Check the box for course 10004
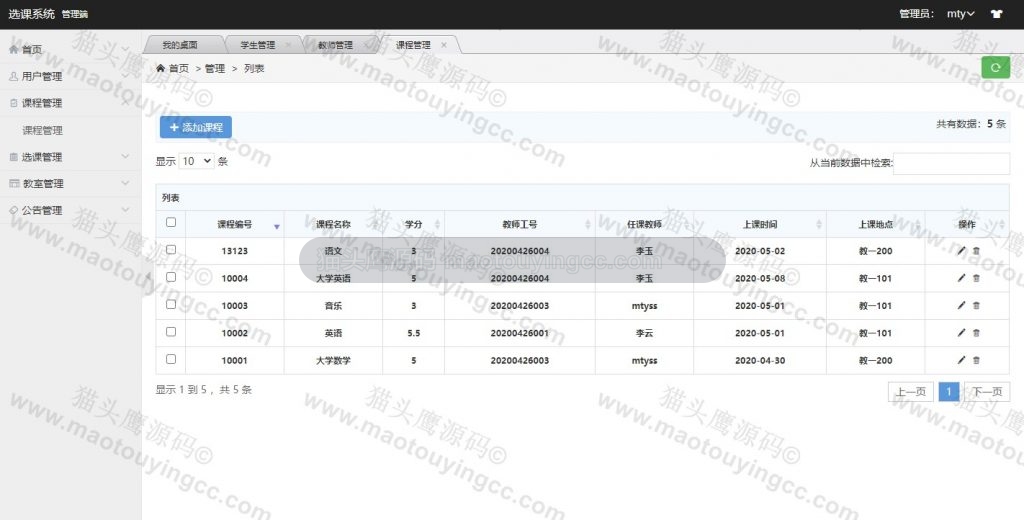Image resolution: width=1024 pixels, height=520 pixels. click(x=171, y=277)
